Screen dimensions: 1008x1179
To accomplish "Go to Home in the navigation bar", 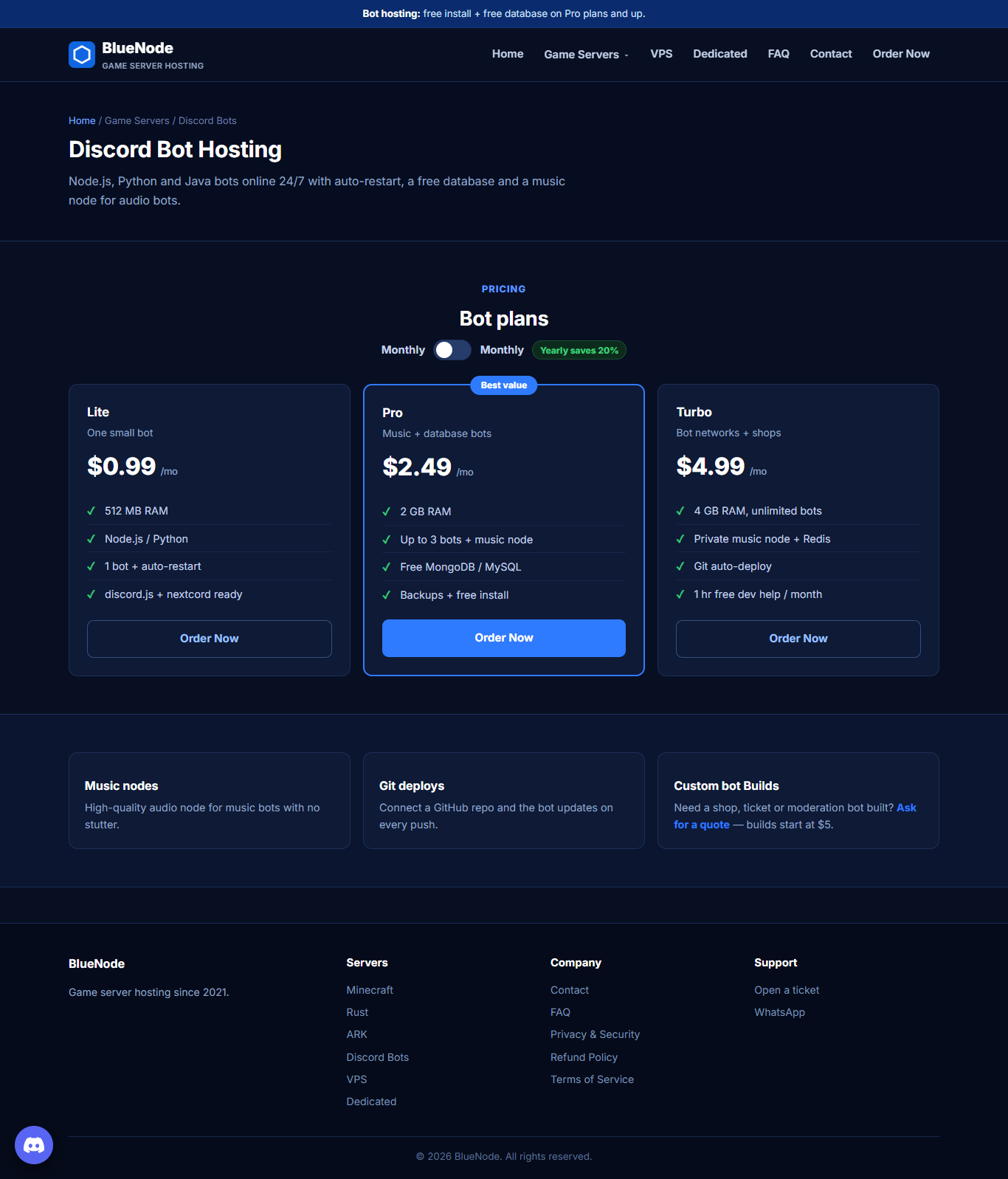I will pos(508,54).
